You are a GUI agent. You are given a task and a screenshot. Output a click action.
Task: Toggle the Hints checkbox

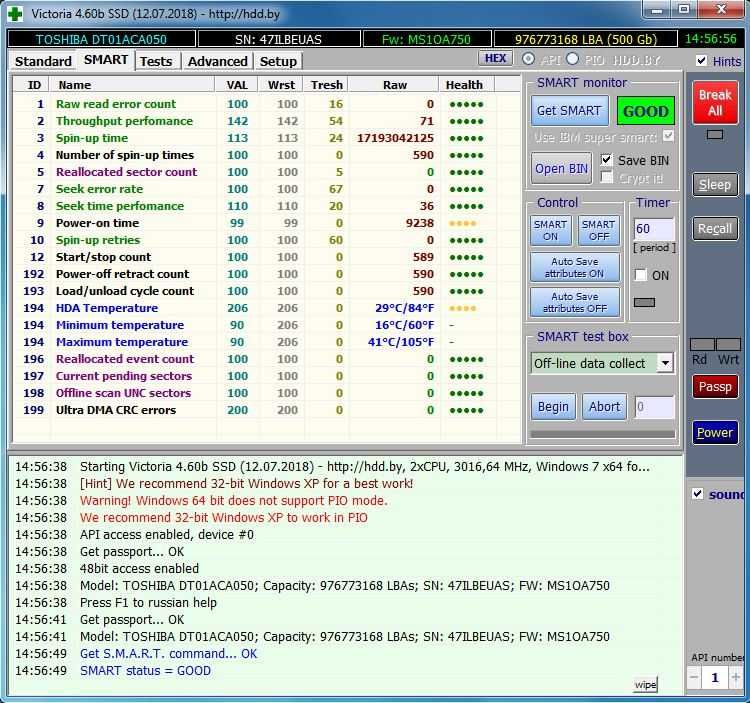click(701, 60)
